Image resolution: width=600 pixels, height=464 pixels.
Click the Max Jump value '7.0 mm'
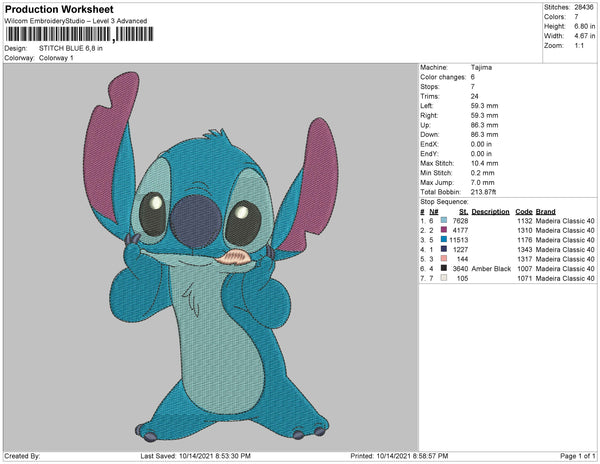(483, 182)
